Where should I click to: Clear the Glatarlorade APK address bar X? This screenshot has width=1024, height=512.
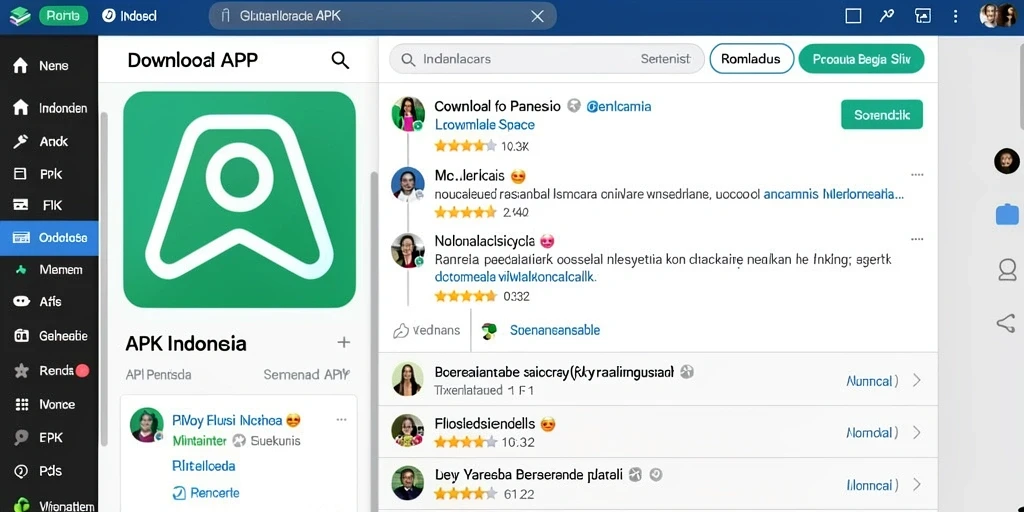click(537, 16)
